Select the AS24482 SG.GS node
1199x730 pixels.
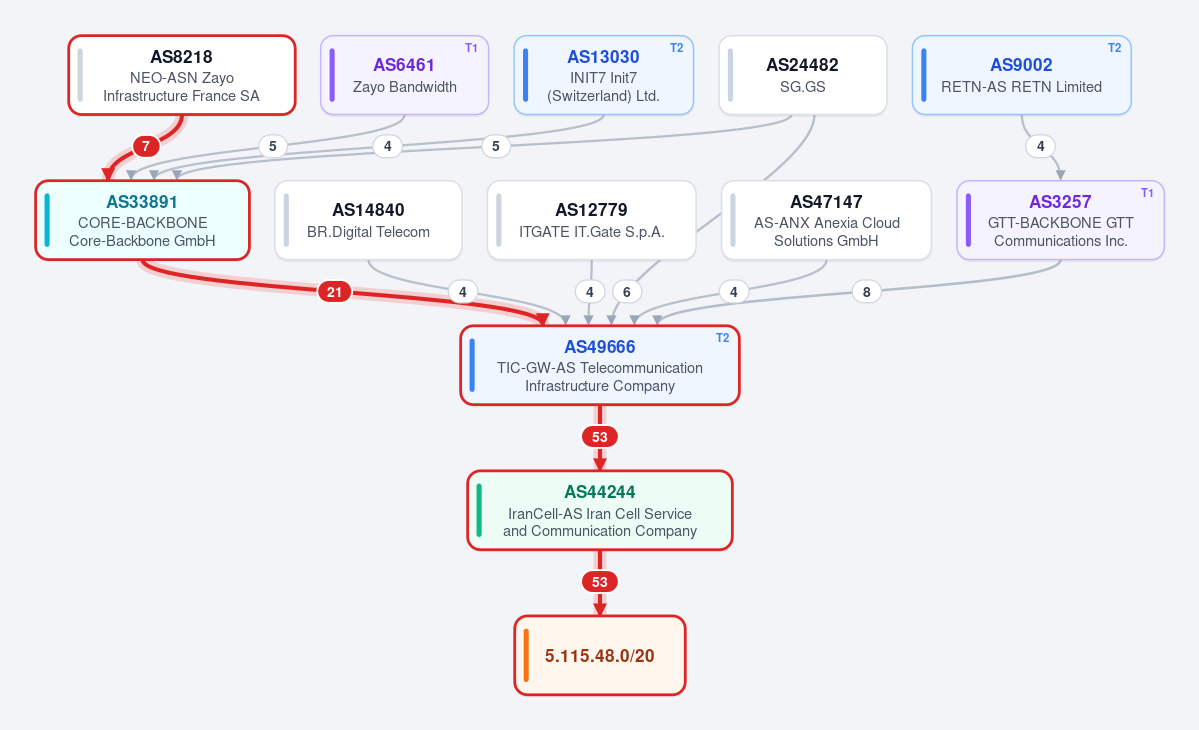pos(803,76)
